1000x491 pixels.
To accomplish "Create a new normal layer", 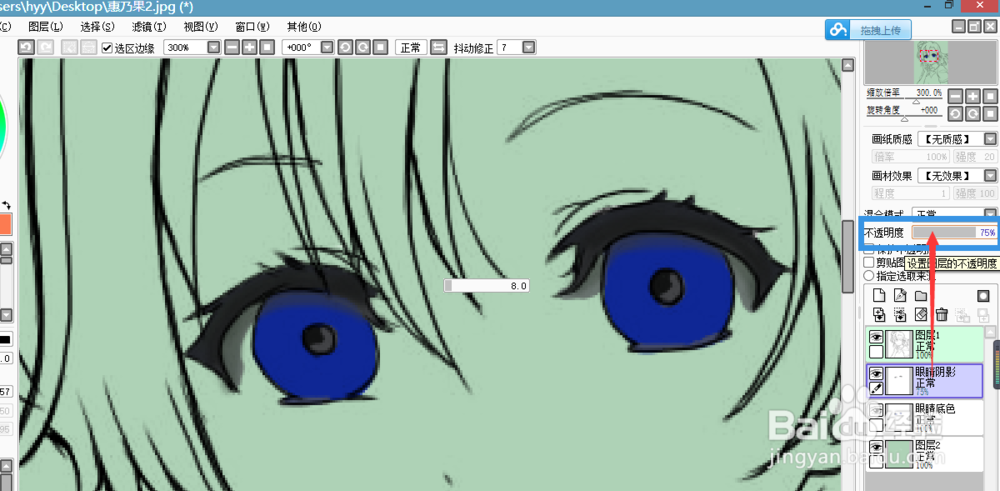I will (879, 296).
